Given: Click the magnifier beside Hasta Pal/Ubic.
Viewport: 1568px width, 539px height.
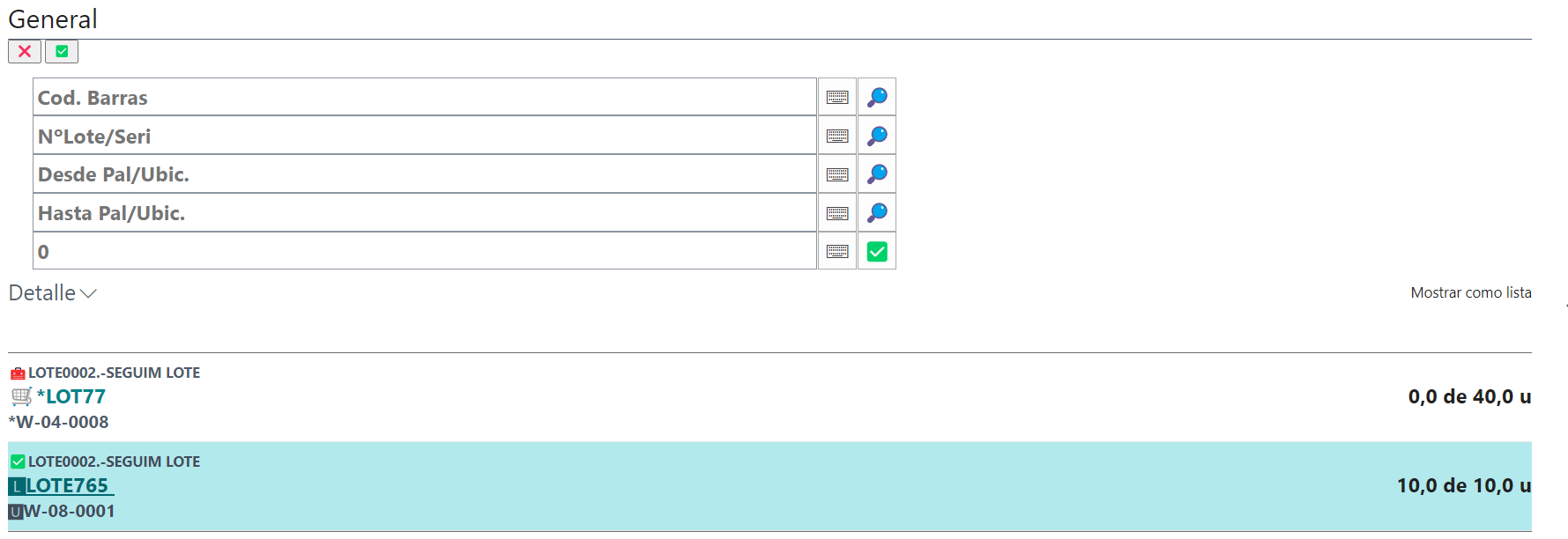Looking at the screenshot, I should [x=877, y=213].
